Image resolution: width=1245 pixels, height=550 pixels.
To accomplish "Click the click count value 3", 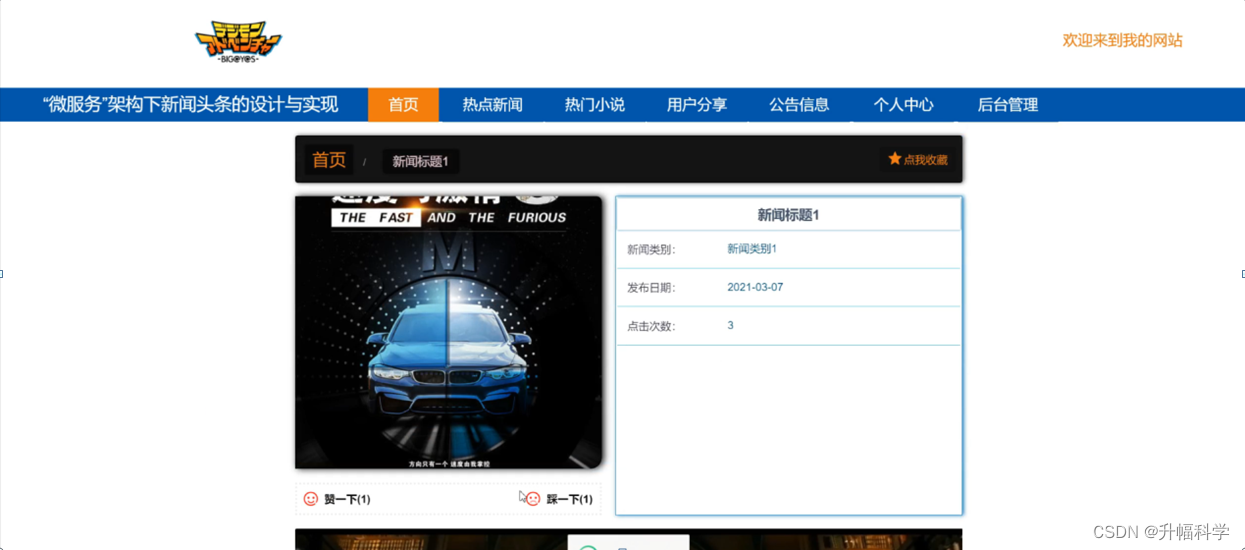I will [730, 325].
